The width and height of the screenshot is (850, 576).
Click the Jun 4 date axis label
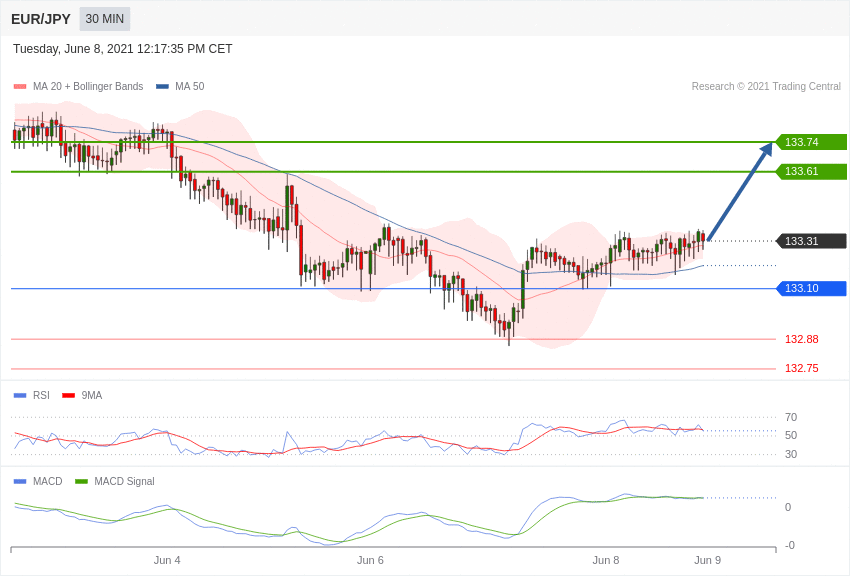pyautogui.click(x=167, y=560)
